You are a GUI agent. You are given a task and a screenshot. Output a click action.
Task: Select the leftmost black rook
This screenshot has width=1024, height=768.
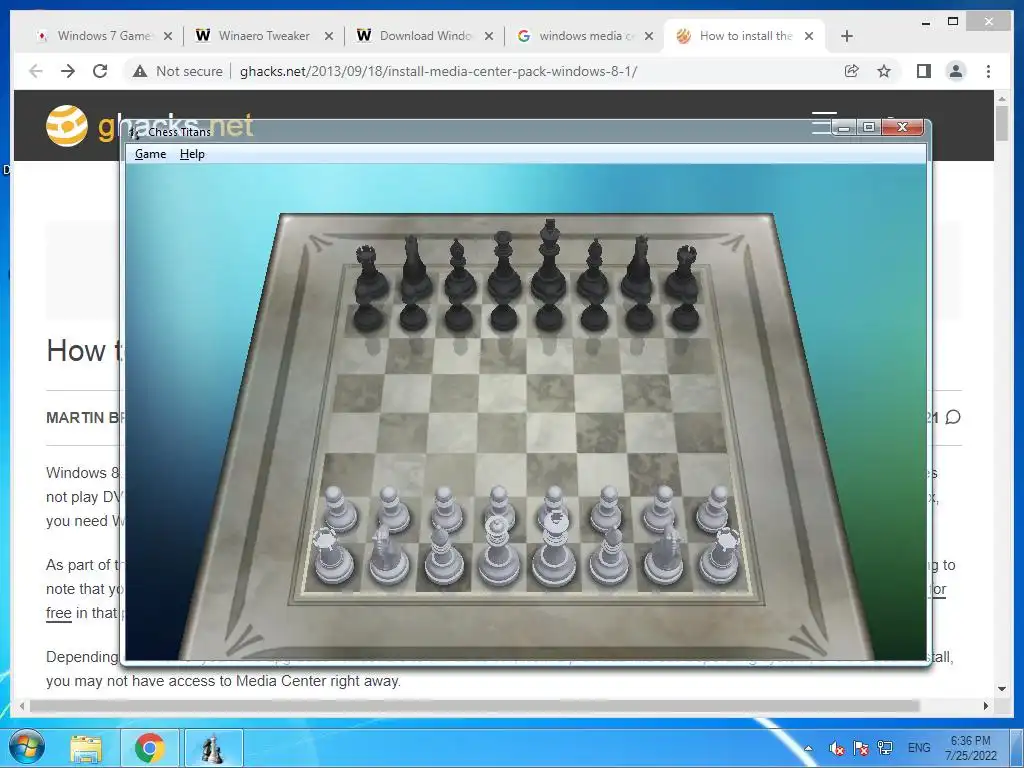371,273
